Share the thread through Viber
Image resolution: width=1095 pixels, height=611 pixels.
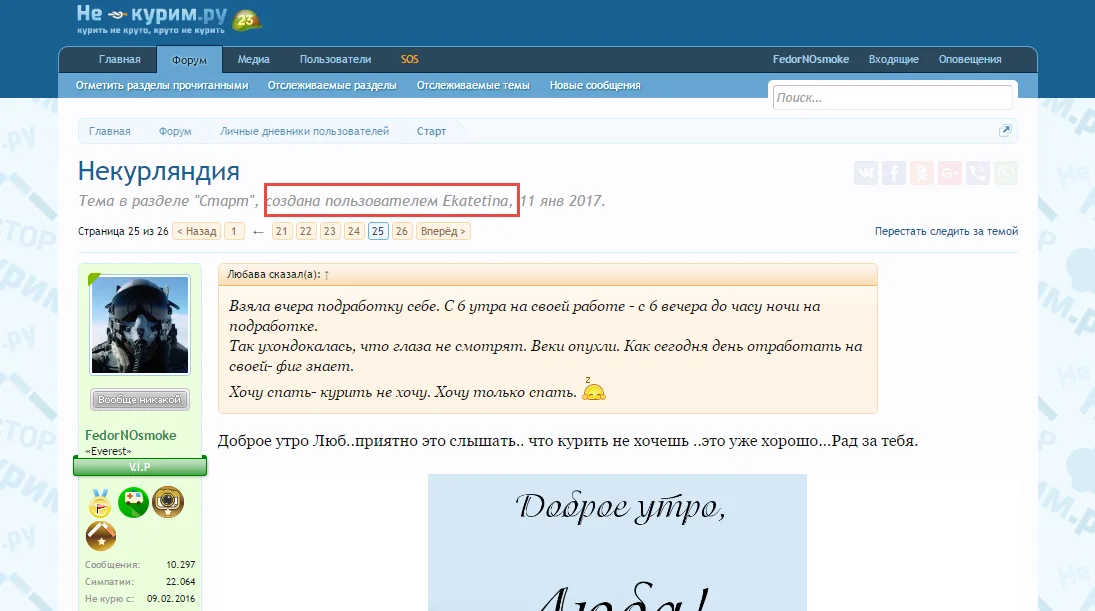(x=978, y=173)
